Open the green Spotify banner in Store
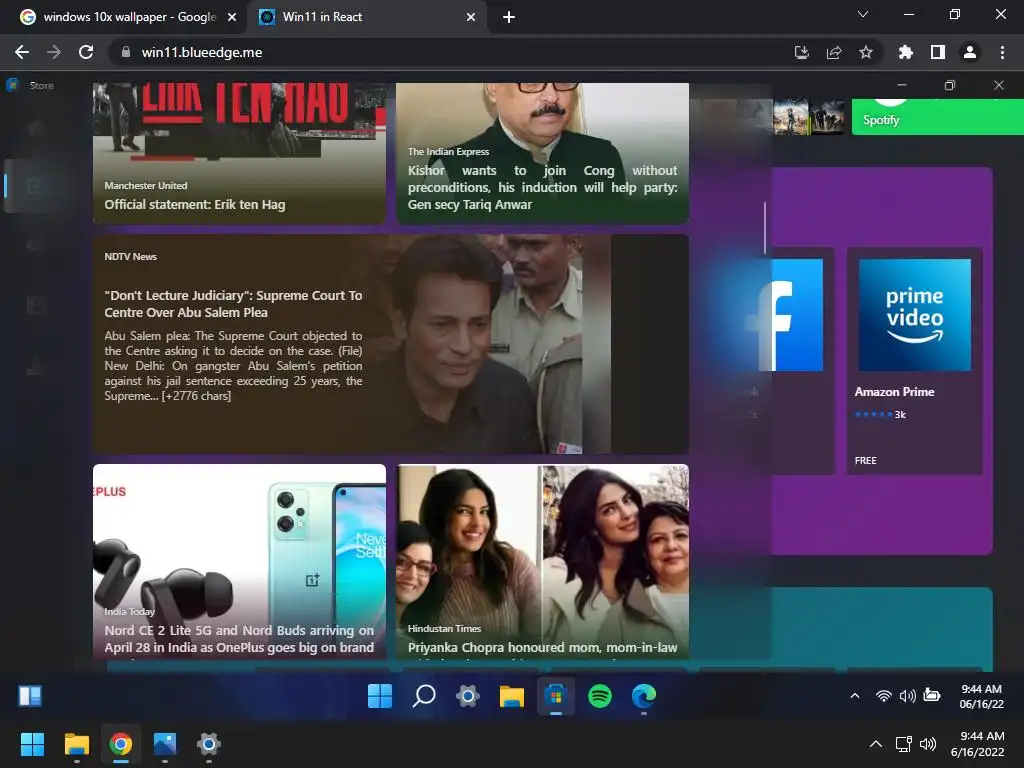The height and width of the screenshot is (768, 1024). click(x=938, y=117)
